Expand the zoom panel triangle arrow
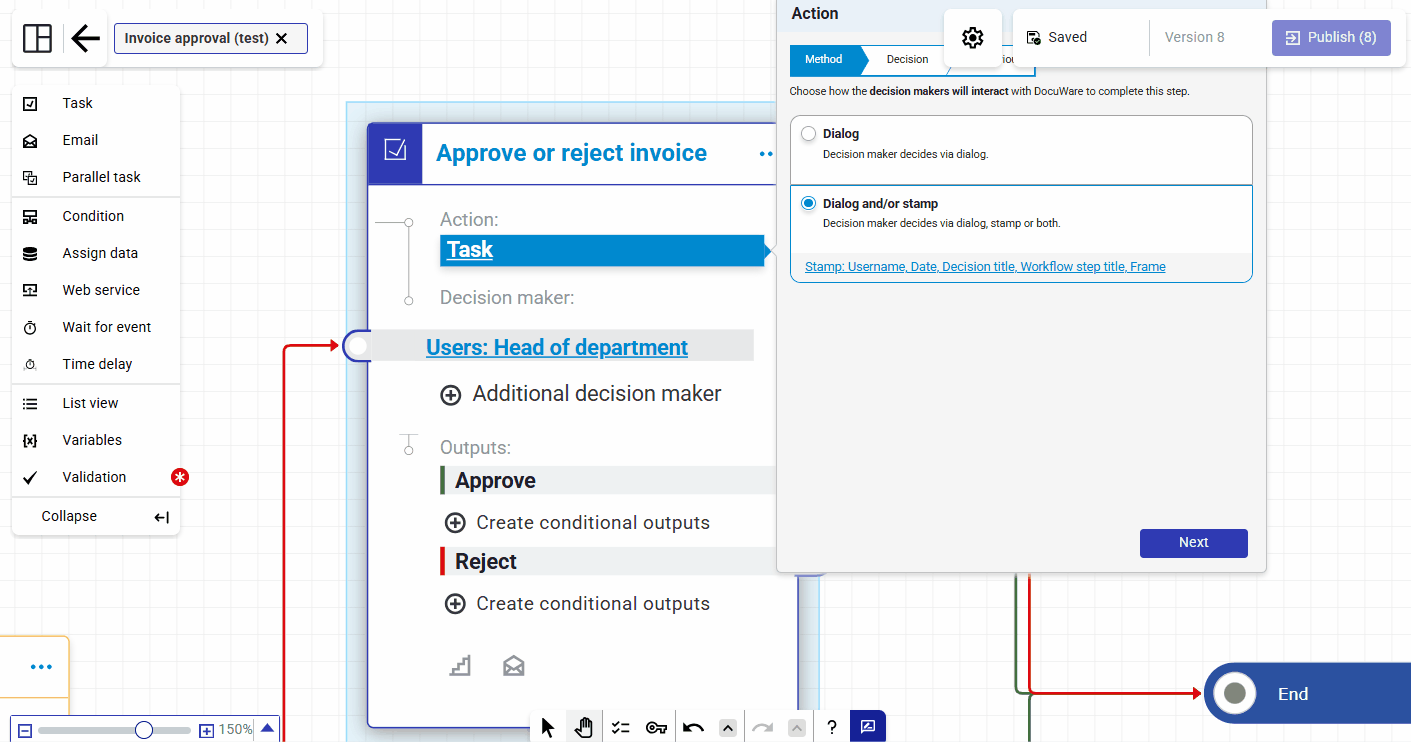Screen dimensions: 1411x742 click(x=267, y=729)
